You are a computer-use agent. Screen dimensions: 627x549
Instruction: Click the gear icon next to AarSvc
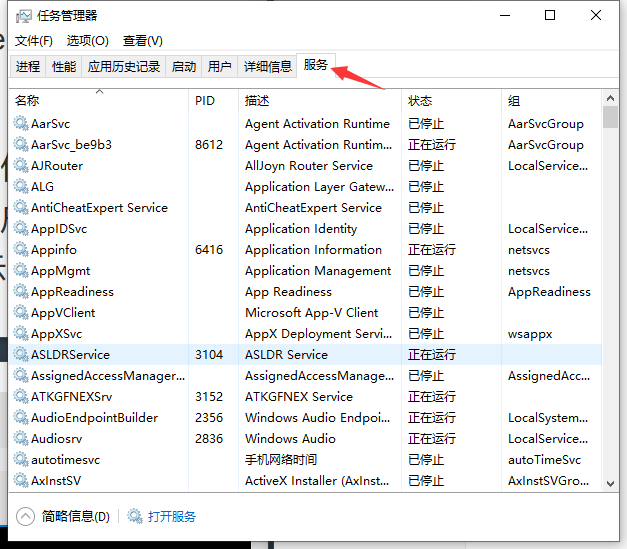click(x=21, y=123)
